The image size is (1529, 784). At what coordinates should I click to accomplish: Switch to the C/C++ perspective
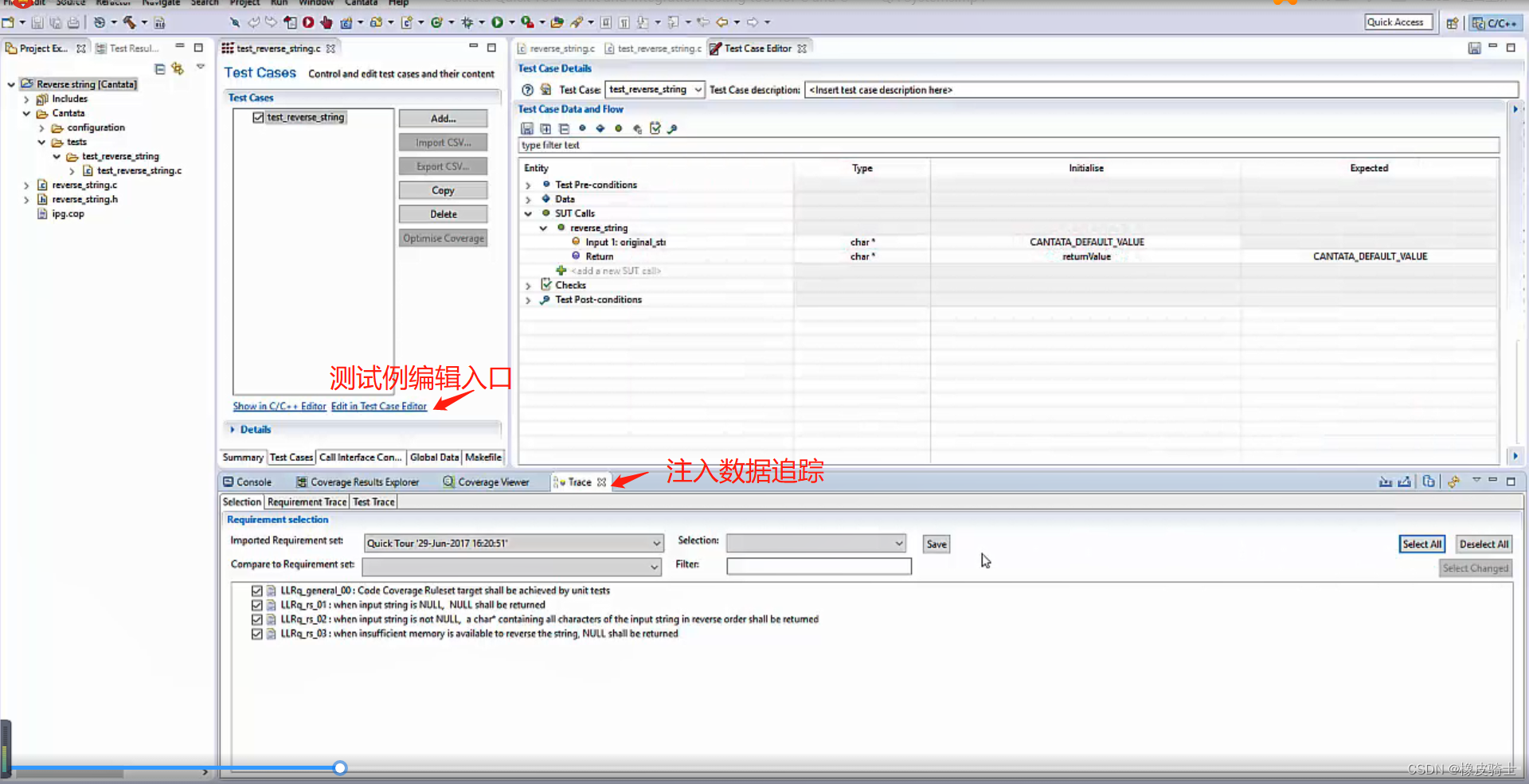point(1495,23)
